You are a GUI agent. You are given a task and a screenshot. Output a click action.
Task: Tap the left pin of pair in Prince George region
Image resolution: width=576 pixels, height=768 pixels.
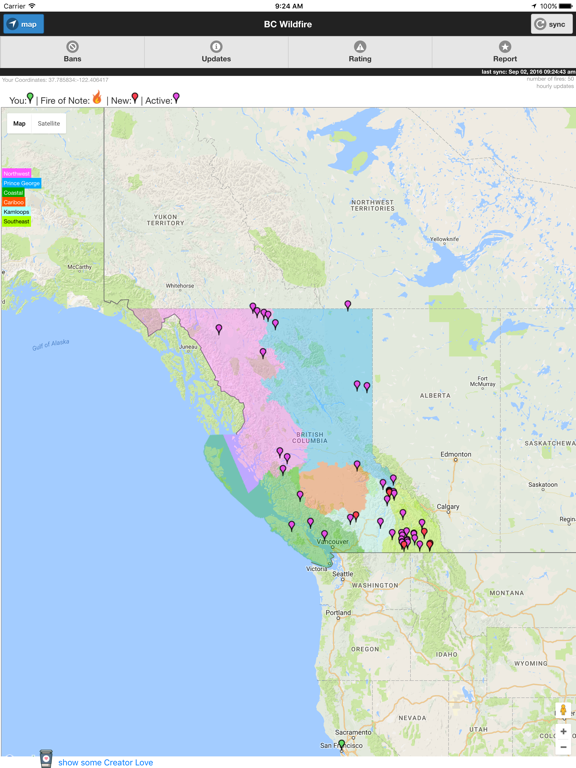click(357, 385)
